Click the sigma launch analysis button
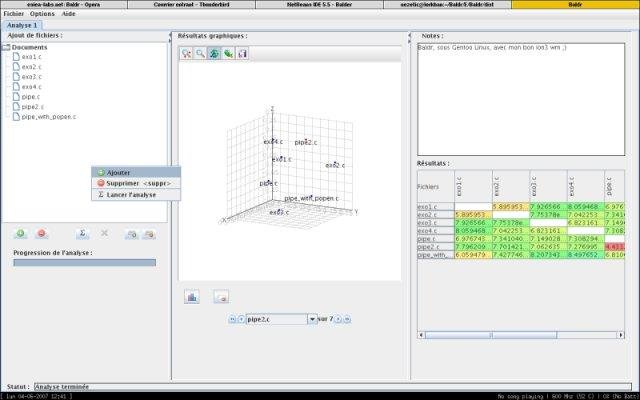The image size is (640, 400). point(82,233)
